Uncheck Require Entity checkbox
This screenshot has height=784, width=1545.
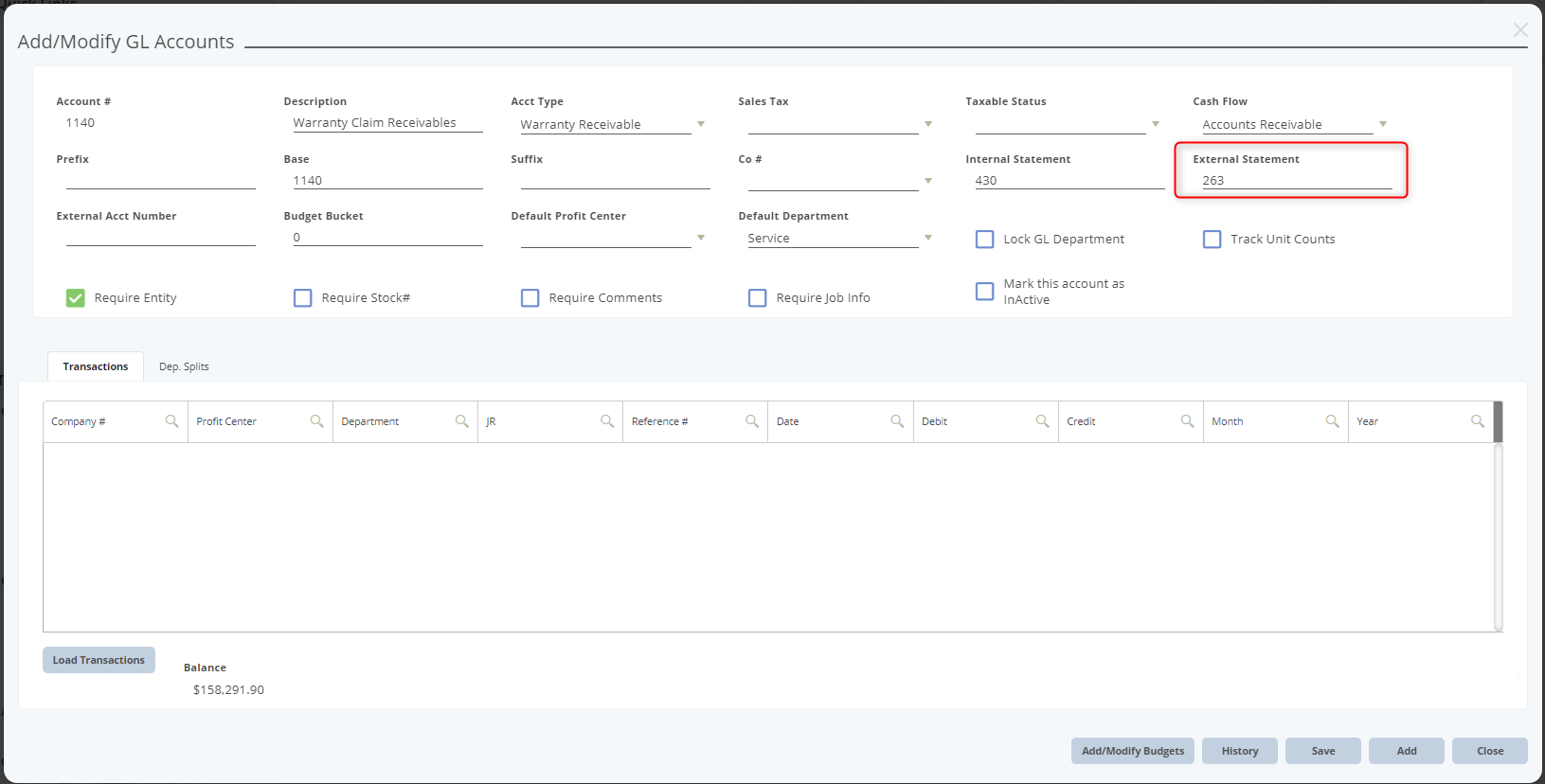coord(76,298)
